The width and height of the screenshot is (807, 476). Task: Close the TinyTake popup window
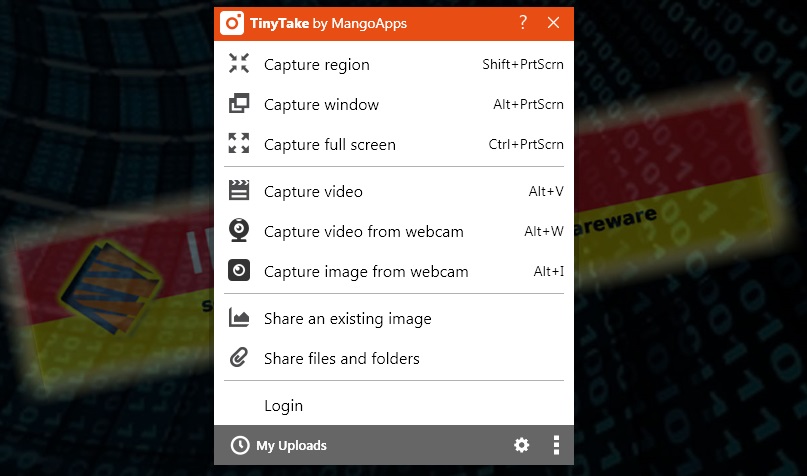coord(554,22)
